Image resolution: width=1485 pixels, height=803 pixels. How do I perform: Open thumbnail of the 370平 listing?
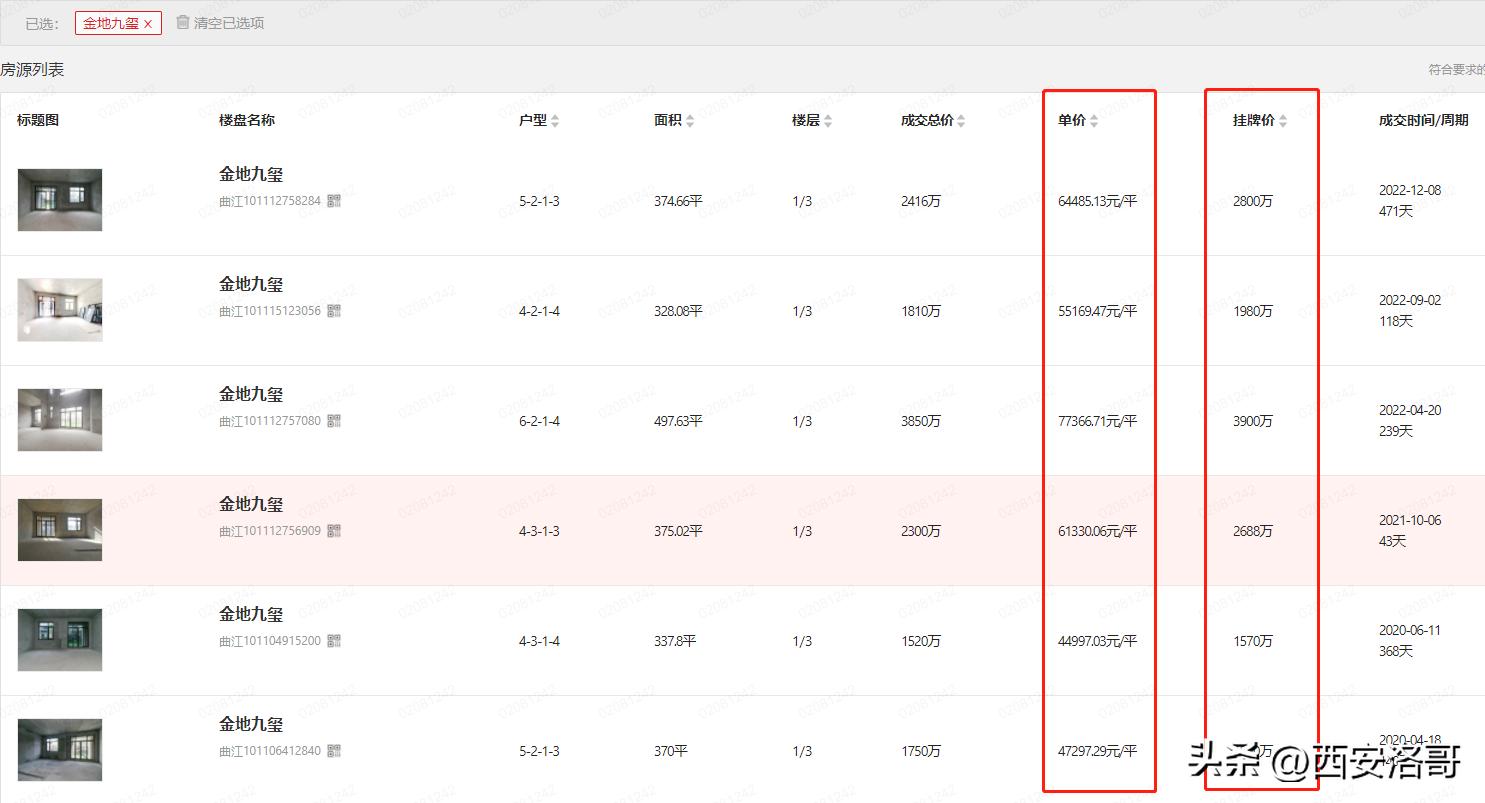coord(60,750)
